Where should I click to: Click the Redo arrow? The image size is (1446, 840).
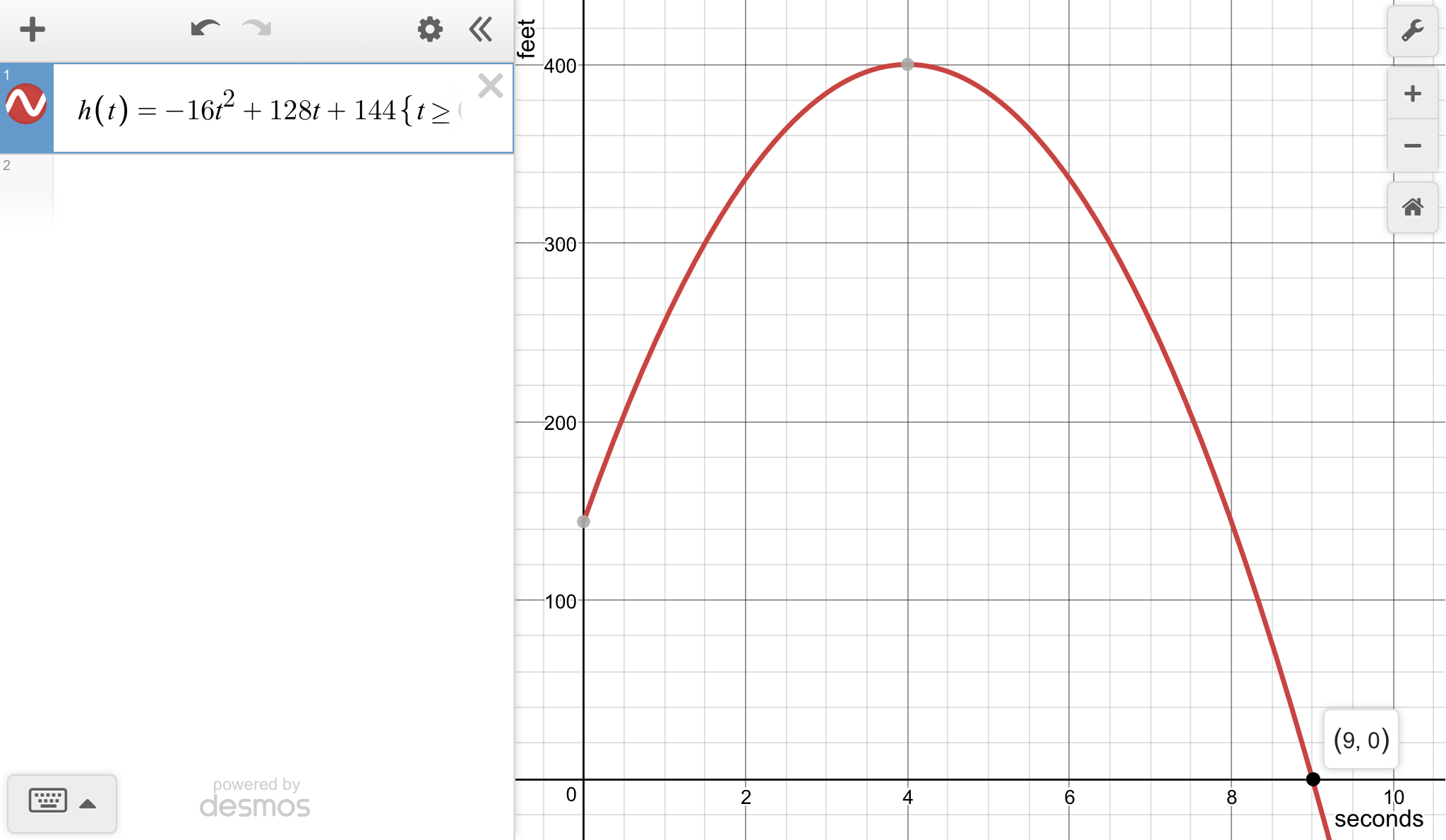(257, 29)
